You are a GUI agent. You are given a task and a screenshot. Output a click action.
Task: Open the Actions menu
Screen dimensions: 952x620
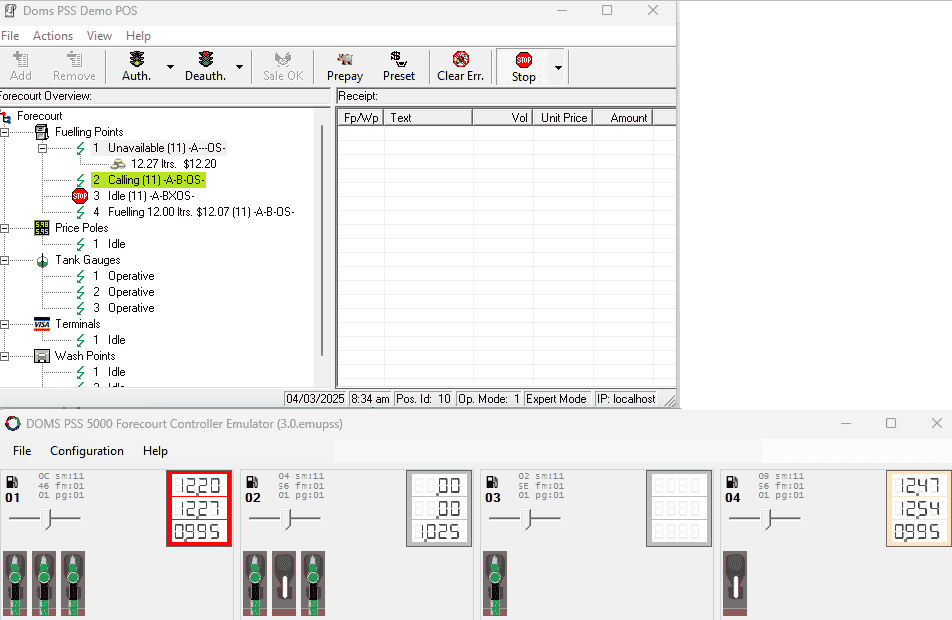[52, 36]
